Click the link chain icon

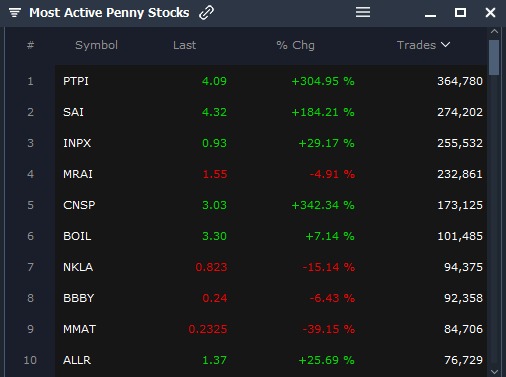(206, 13)
